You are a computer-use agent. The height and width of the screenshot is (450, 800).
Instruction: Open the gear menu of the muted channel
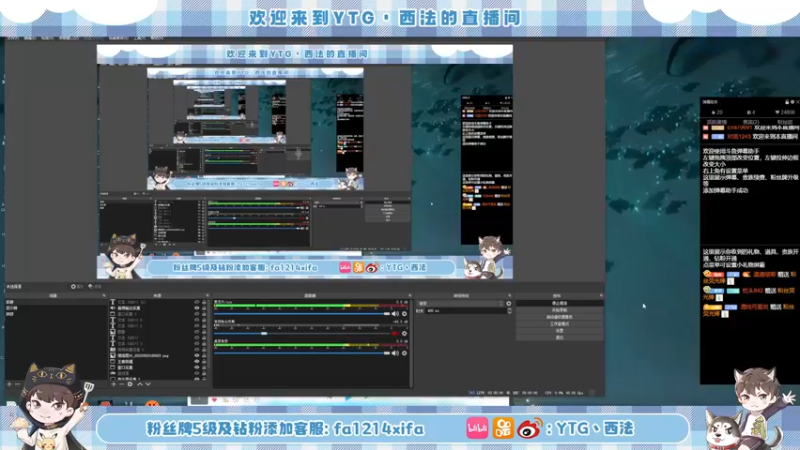point(405,334)
